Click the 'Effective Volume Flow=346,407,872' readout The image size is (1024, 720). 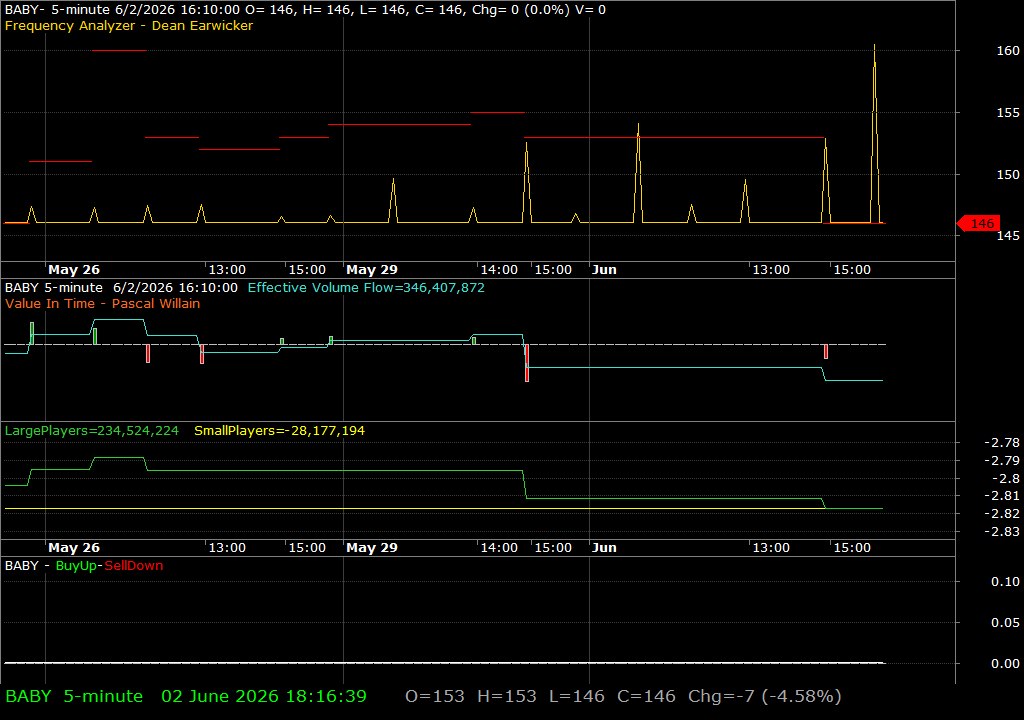pos(366,287)
